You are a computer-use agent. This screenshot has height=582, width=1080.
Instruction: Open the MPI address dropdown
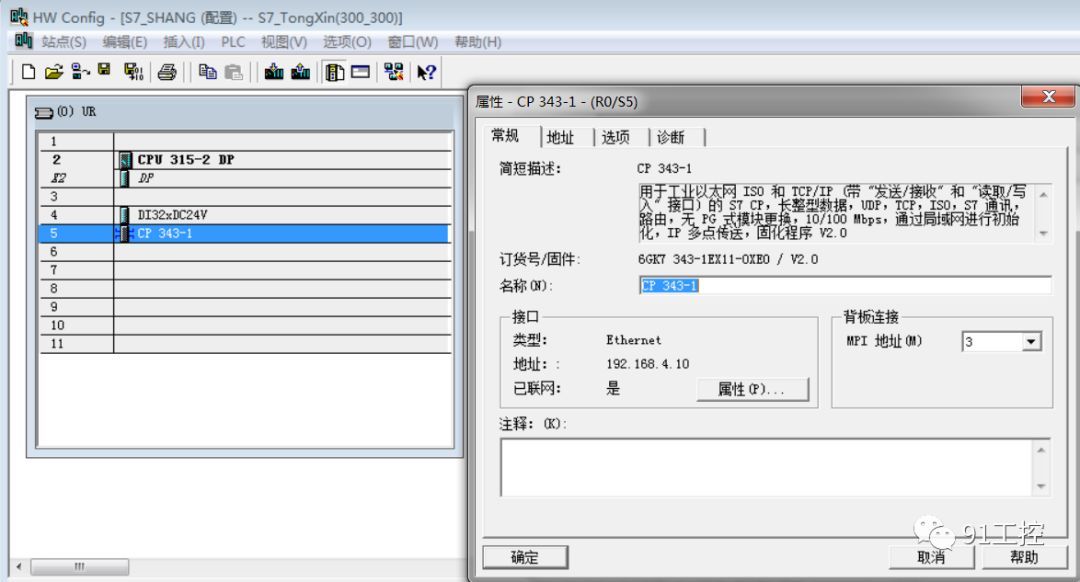(1031, 342)
